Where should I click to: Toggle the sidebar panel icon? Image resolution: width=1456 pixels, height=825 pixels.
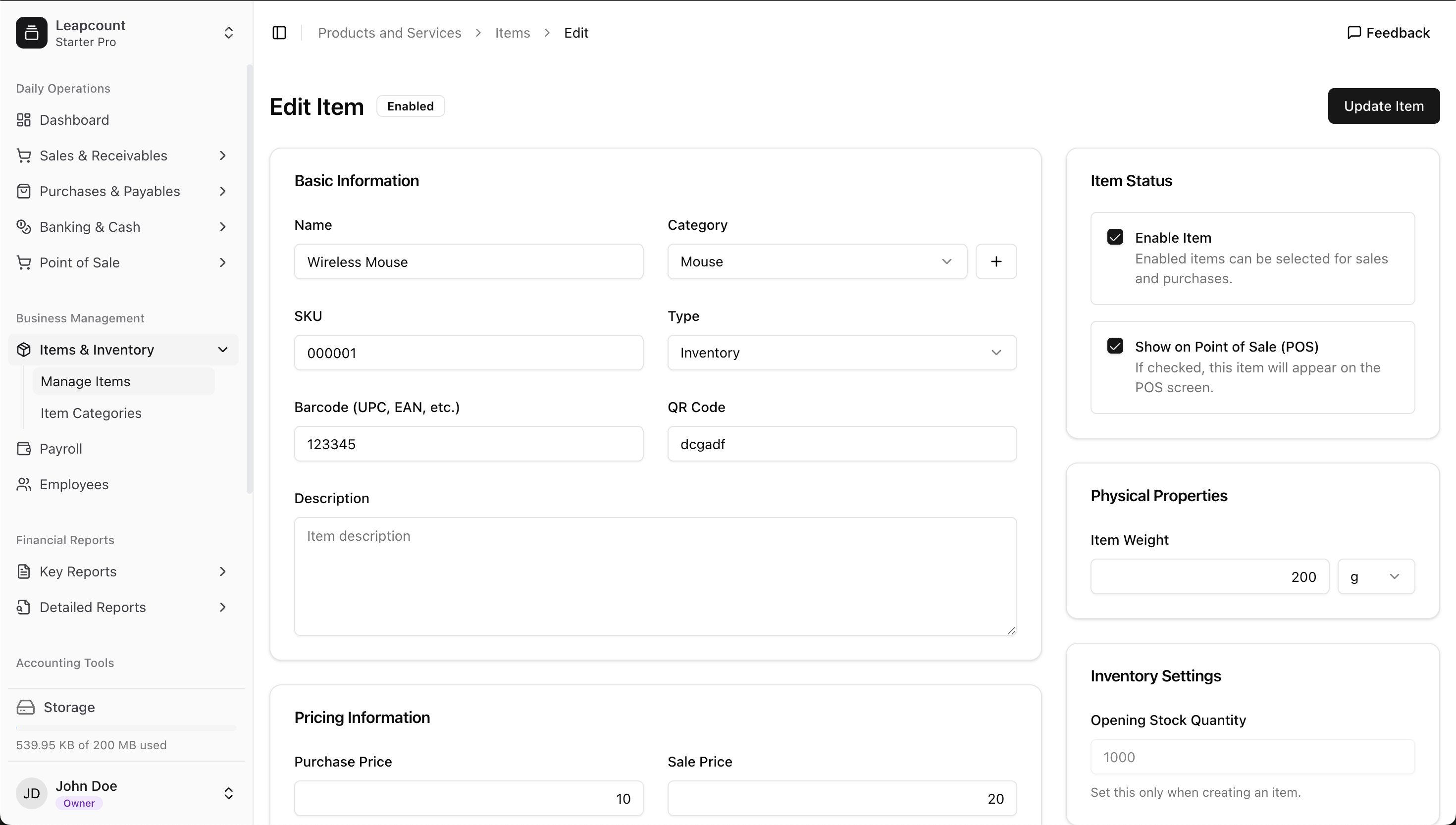(x=279, y=33)
